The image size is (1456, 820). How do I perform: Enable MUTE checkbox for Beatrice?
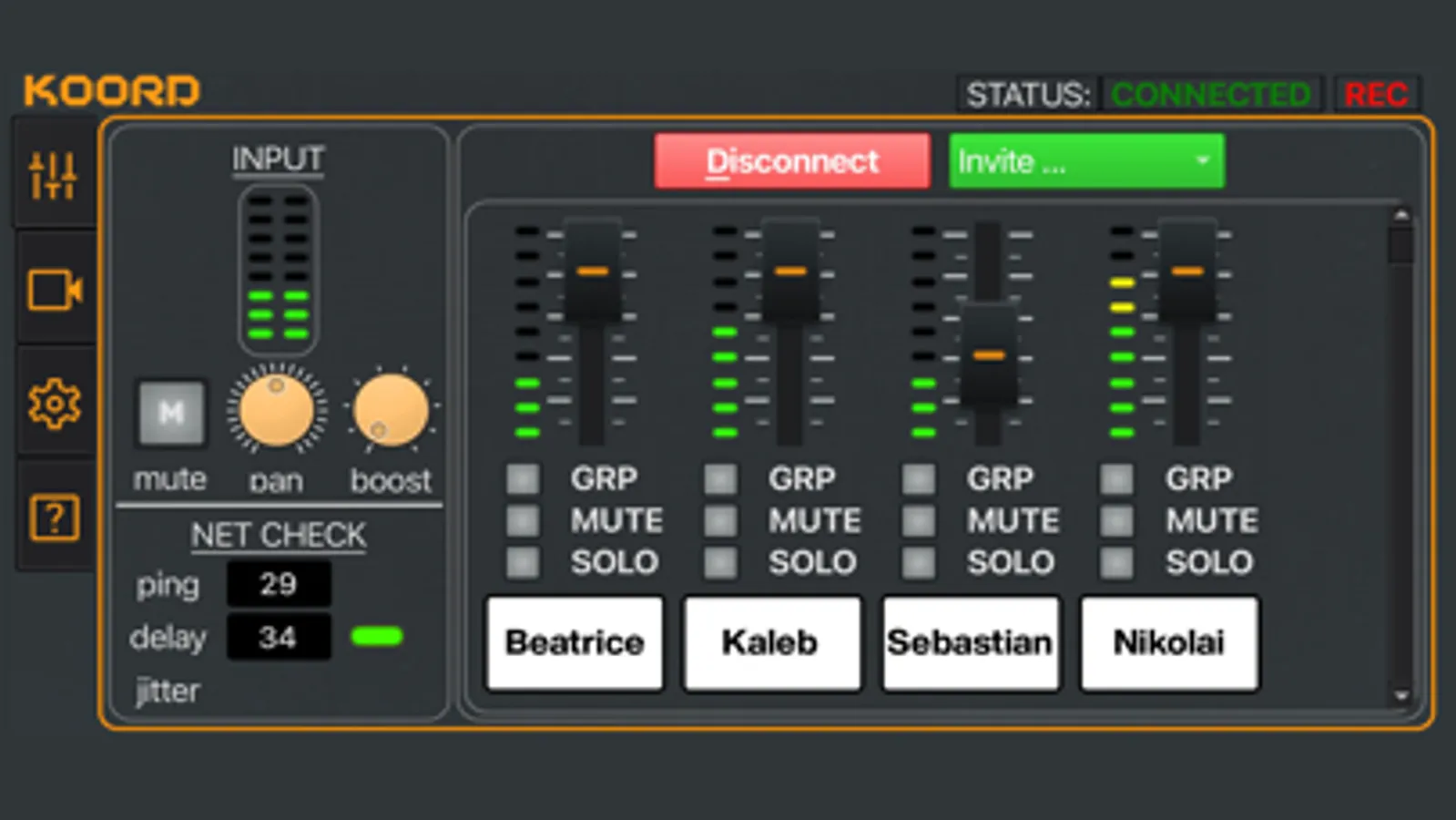pyautogui.click(x=523, y=520)
